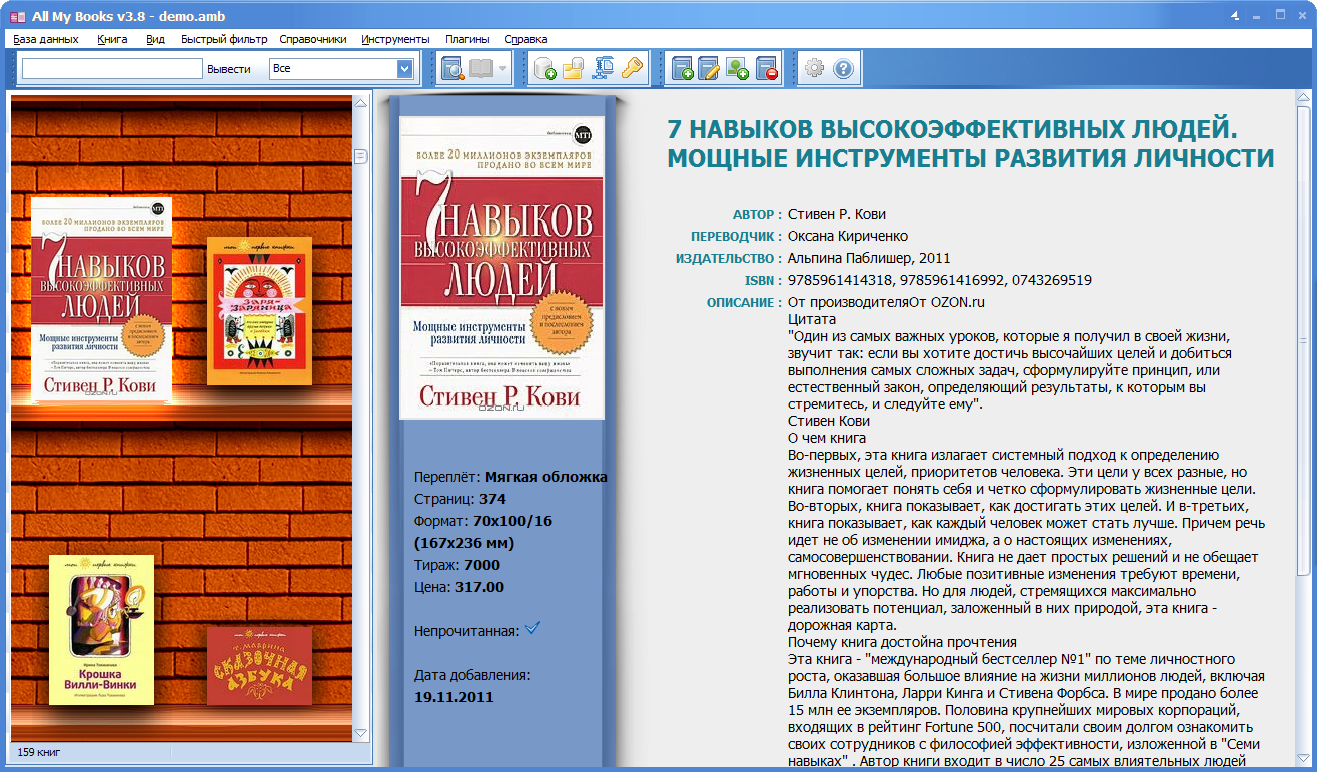Screen dimensions: 1317x772
Task: Click the book title heading "7 навыков высокоэффективных людей"
Action: click(970, 144)
